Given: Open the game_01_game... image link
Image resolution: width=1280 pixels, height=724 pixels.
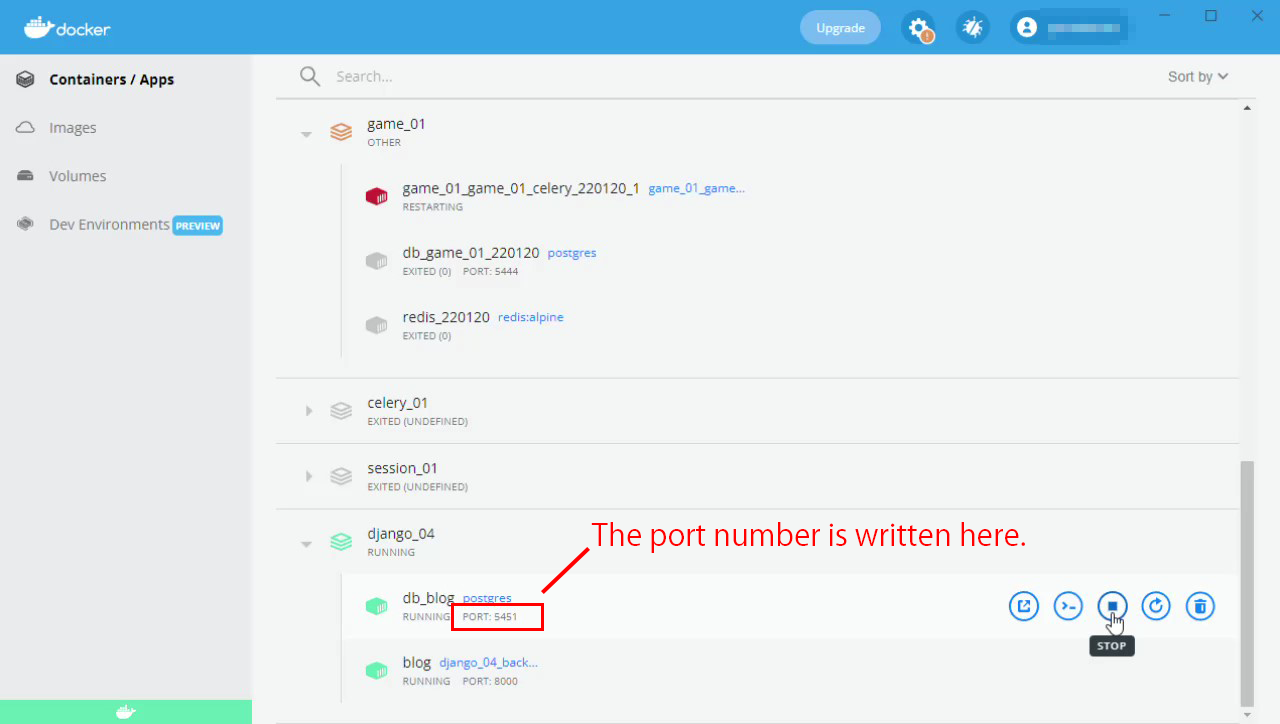Looking at the screenshot, I should (696, 188).
